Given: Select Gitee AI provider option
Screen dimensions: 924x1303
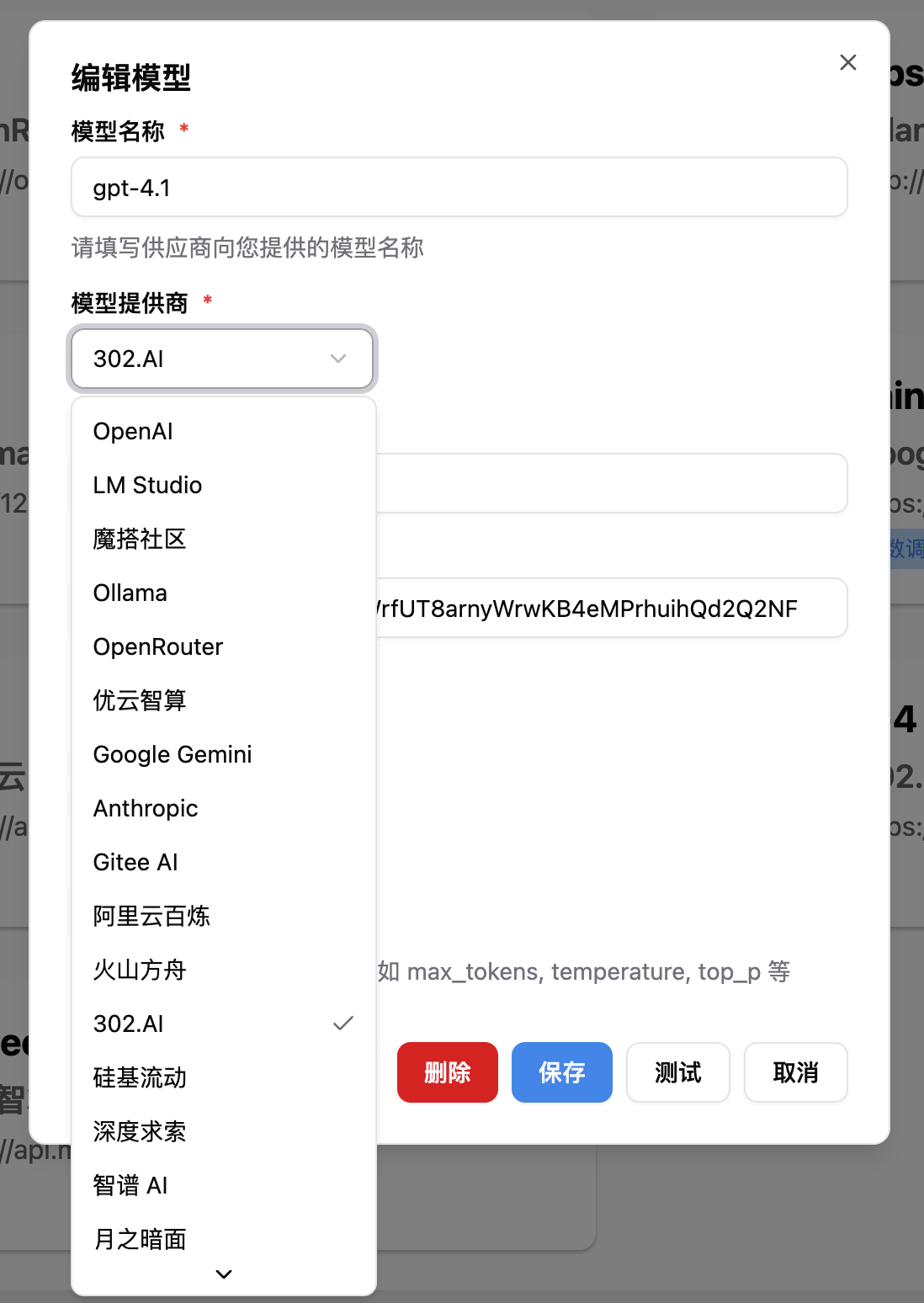Looking at the screenshot, I should (x=135, y=862).
